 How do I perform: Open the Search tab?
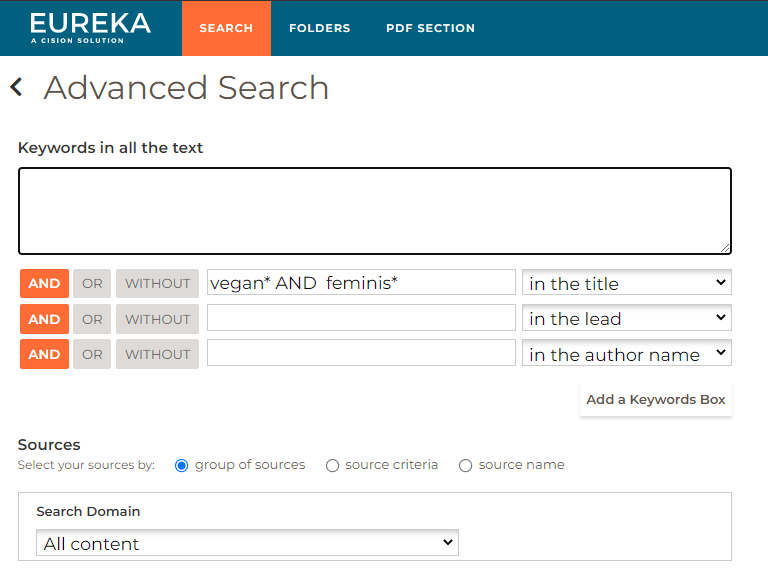pyautogui.click(x=226, y=28)
